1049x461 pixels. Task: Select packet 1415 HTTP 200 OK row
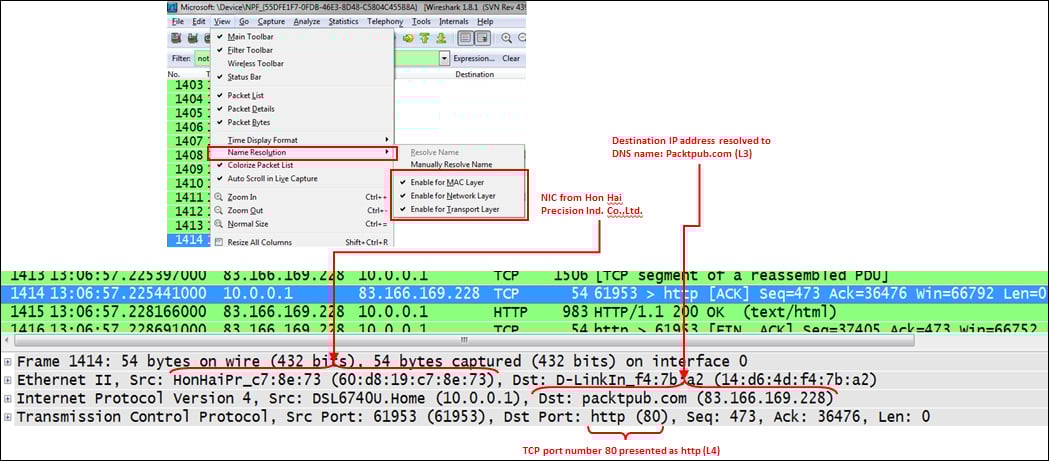coord(524,311)
